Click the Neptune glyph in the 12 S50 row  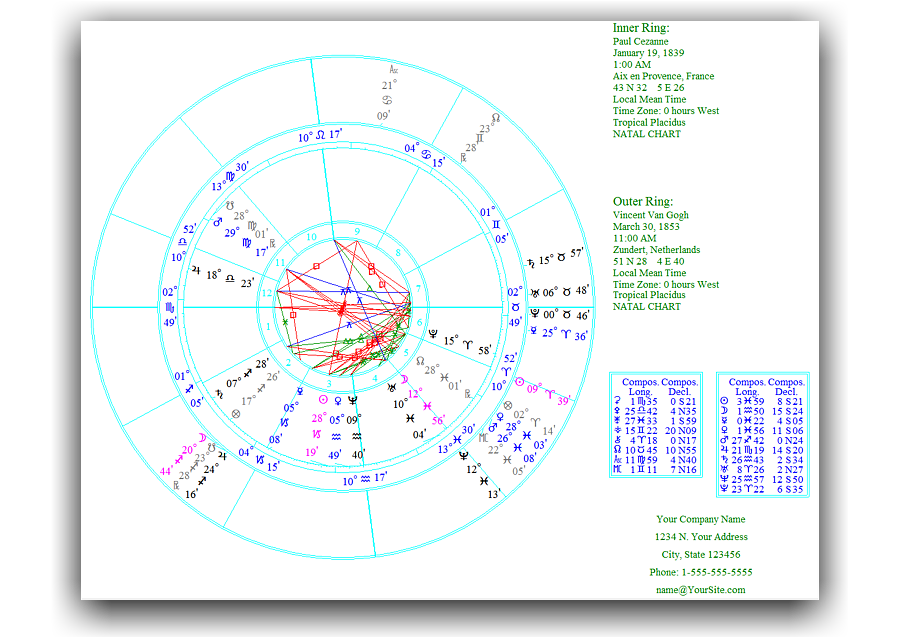[x=724, y=479]
